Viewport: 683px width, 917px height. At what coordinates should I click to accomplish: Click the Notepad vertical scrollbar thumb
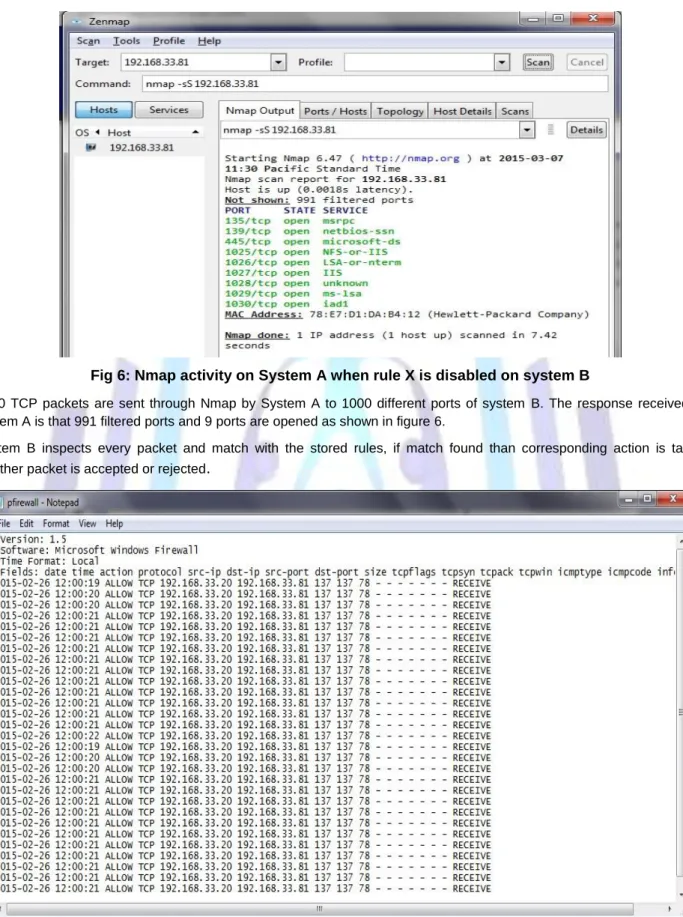tap(679, 712)
